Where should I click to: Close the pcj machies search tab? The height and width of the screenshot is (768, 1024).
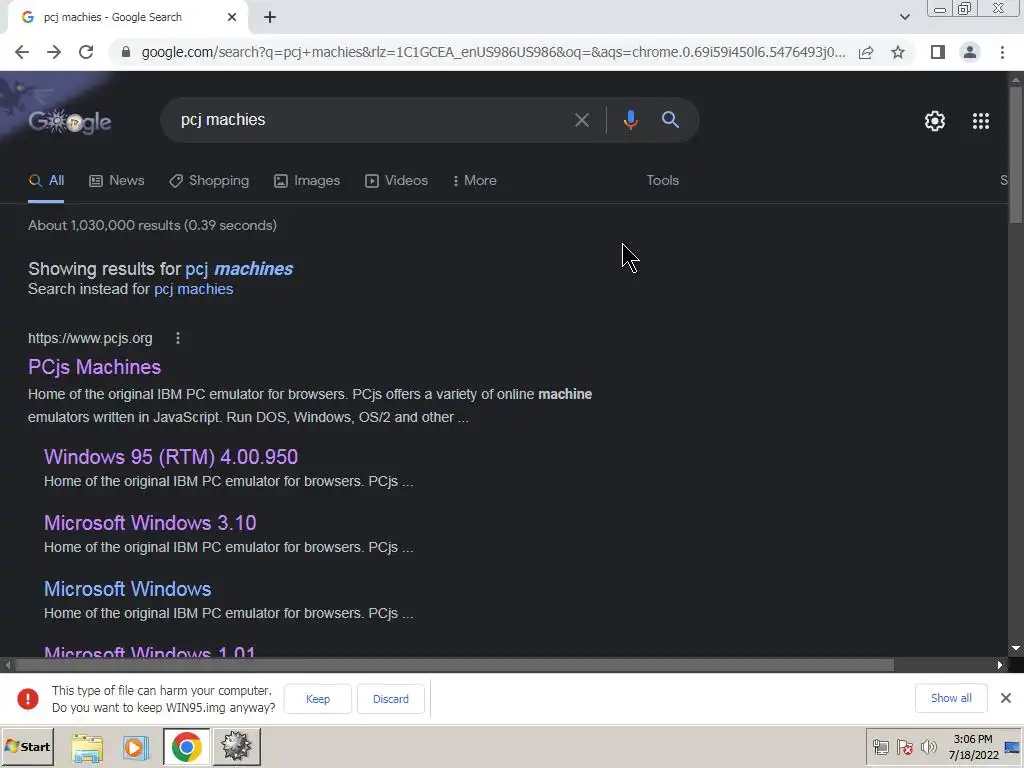[x=232, y=18]
